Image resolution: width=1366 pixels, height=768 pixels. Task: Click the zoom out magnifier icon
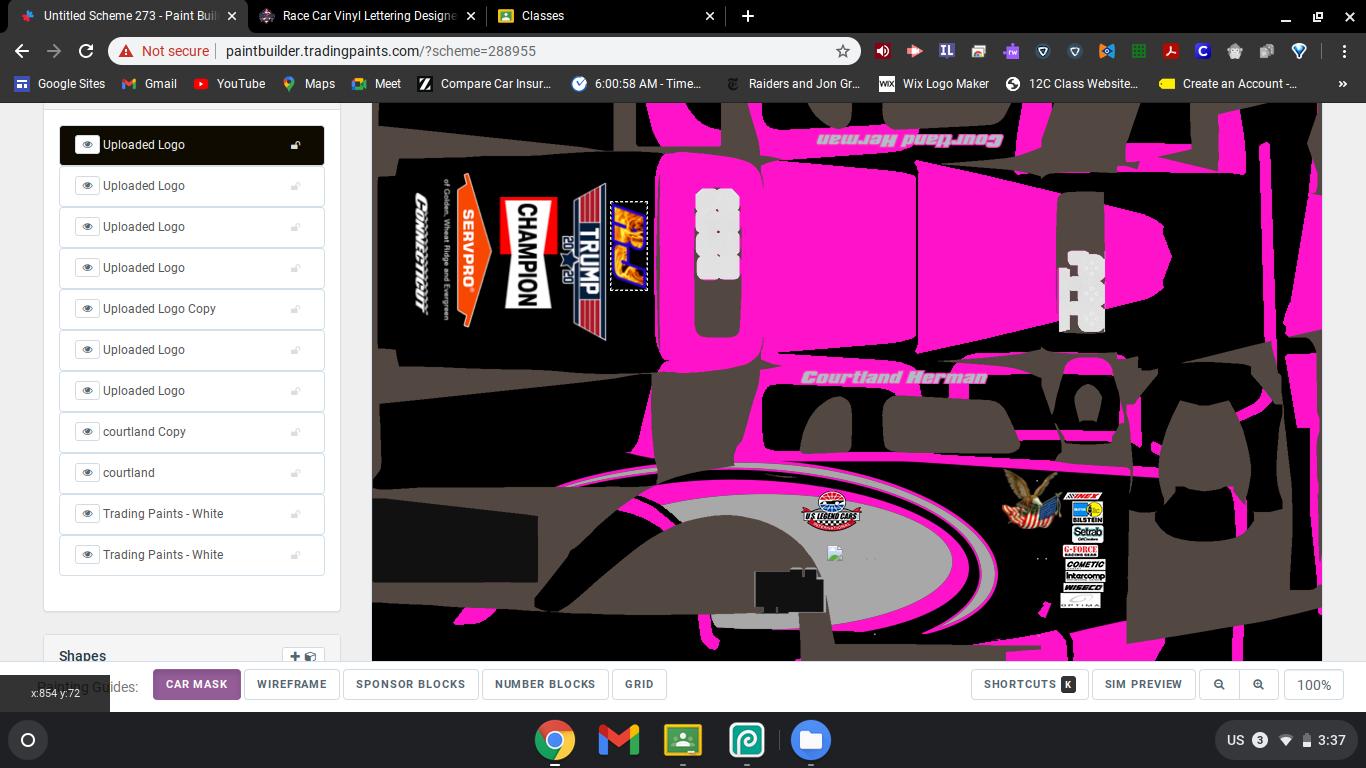[x=1219, y=685]
